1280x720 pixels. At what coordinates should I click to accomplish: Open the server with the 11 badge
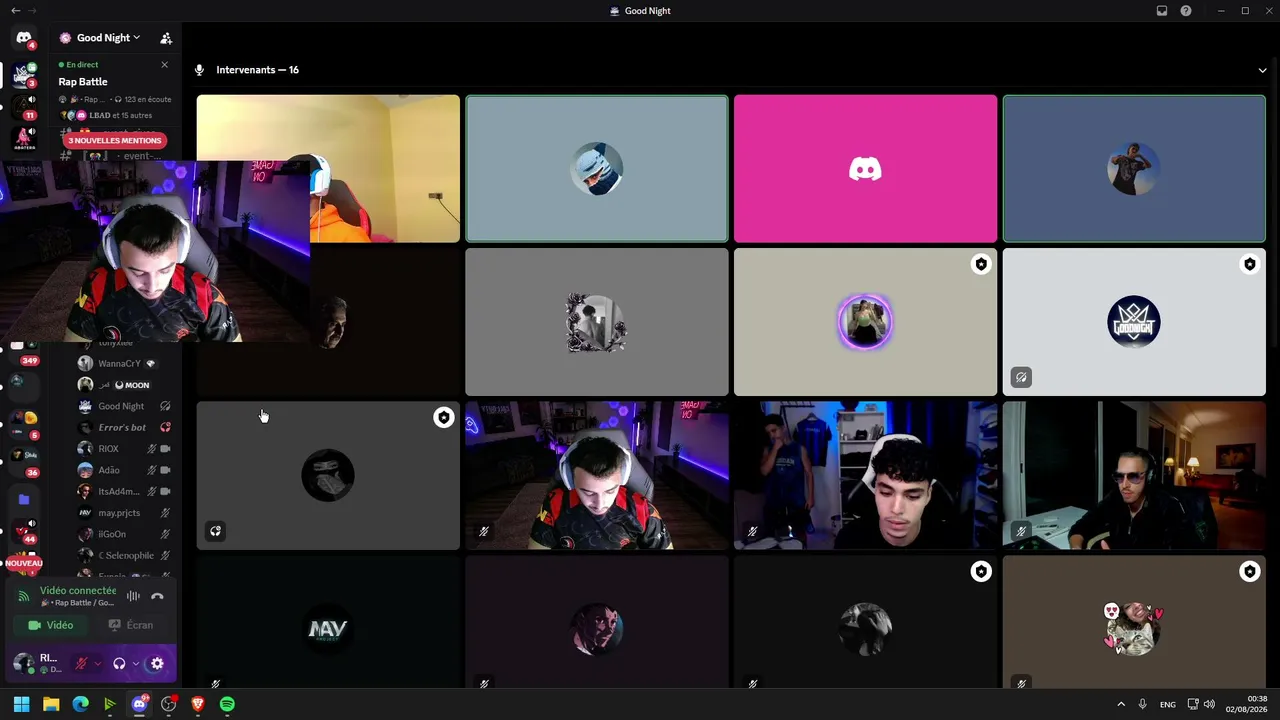point(24,106)
